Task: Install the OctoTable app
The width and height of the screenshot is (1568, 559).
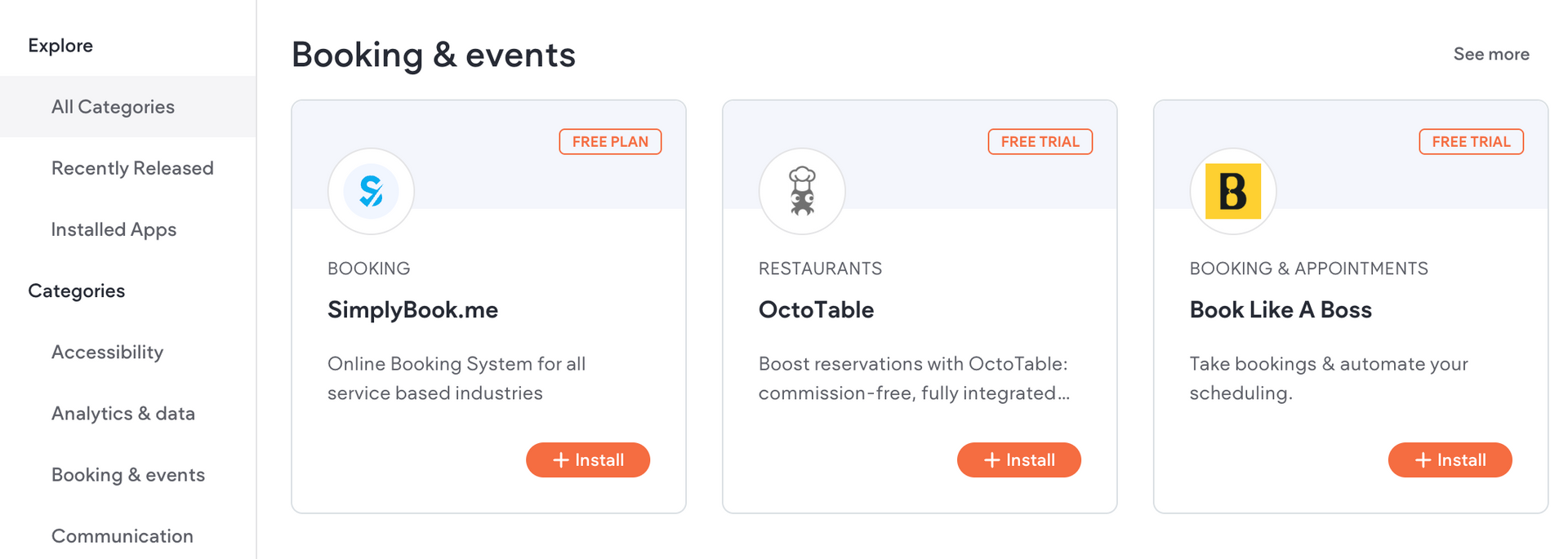Action: click(1019, 460)
